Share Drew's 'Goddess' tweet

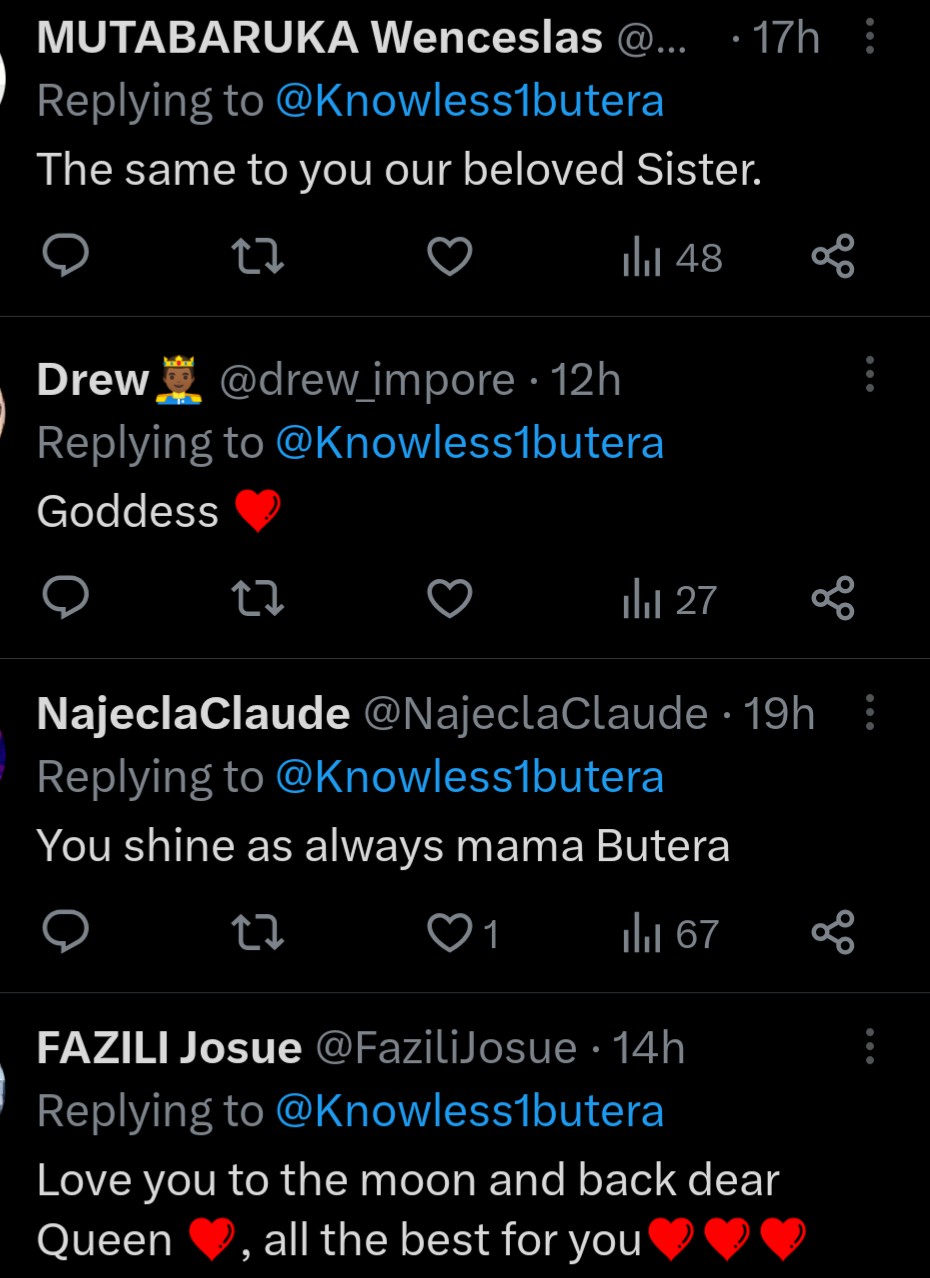[x=832, y=599]
